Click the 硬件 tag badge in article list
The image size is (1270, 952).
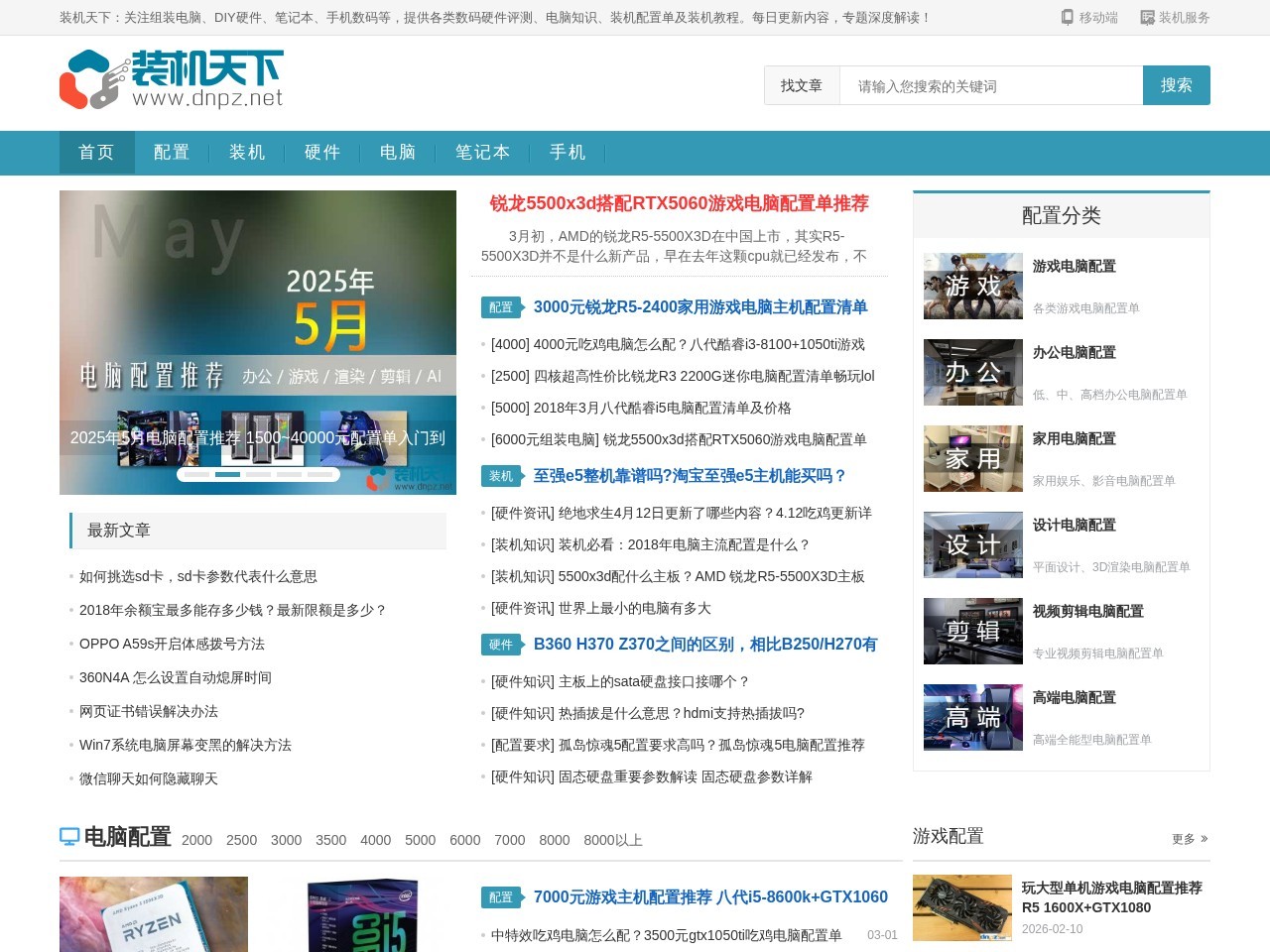click(501, 645)
